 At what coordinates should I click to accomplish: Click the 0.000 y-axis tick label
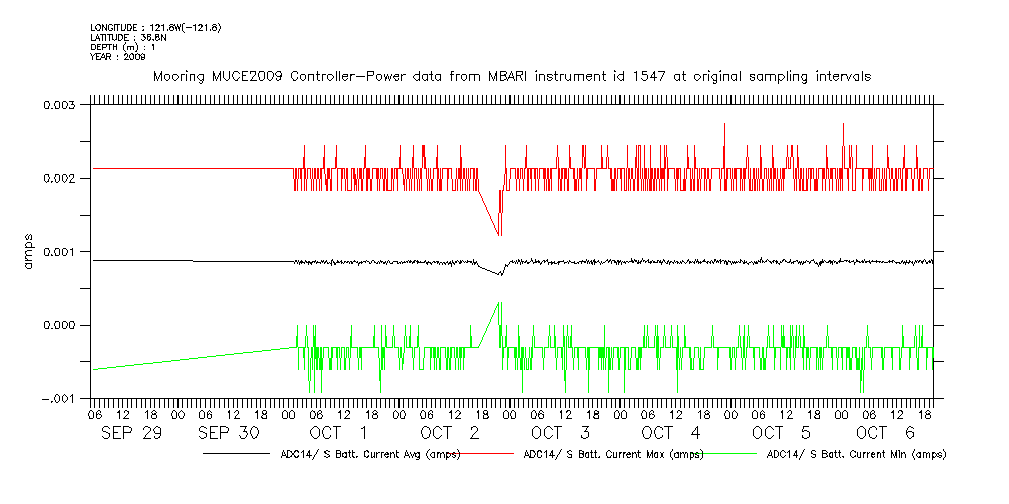point(61,325)
